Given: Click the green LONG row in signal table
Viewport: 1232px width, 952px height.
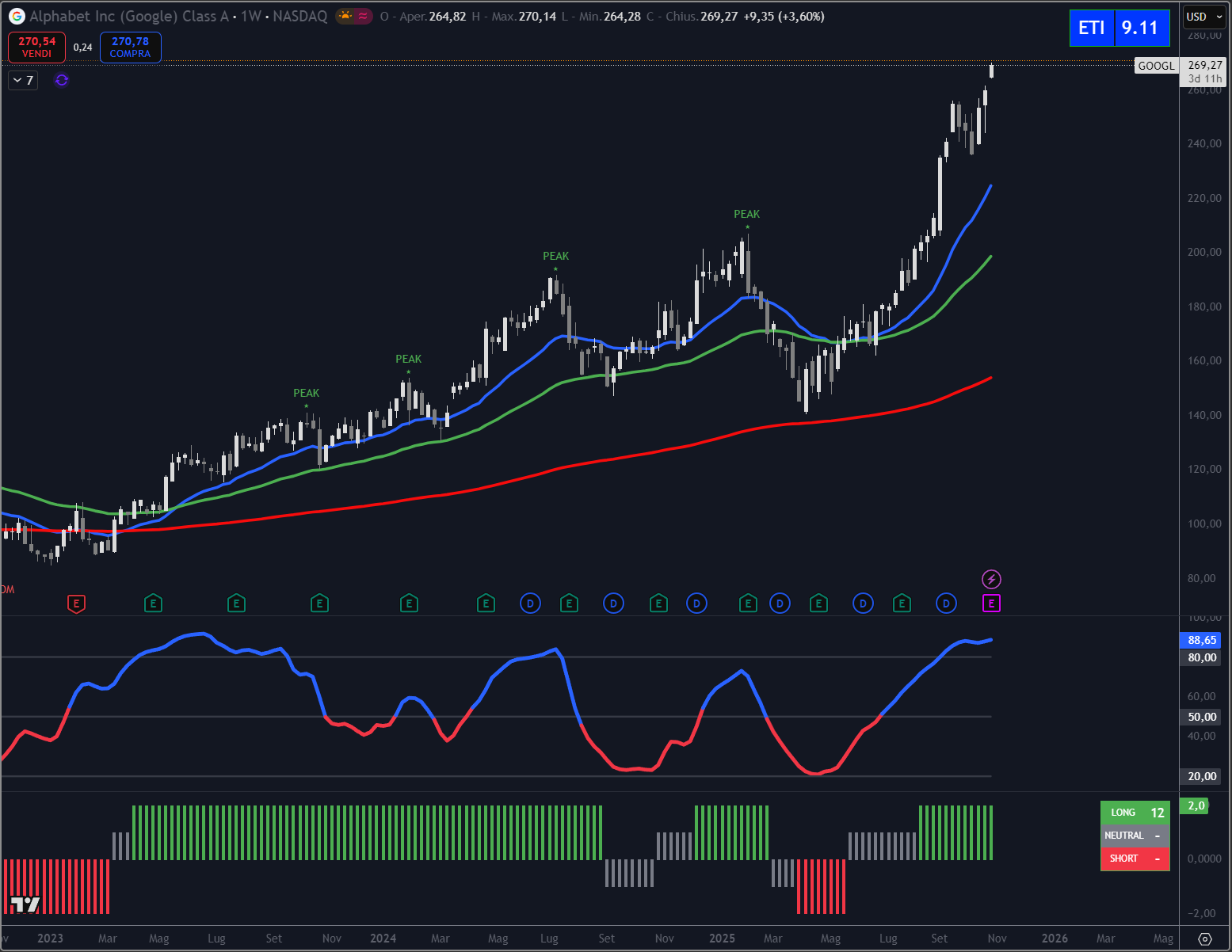Looking at the screenshot, I should point(1135,813).
